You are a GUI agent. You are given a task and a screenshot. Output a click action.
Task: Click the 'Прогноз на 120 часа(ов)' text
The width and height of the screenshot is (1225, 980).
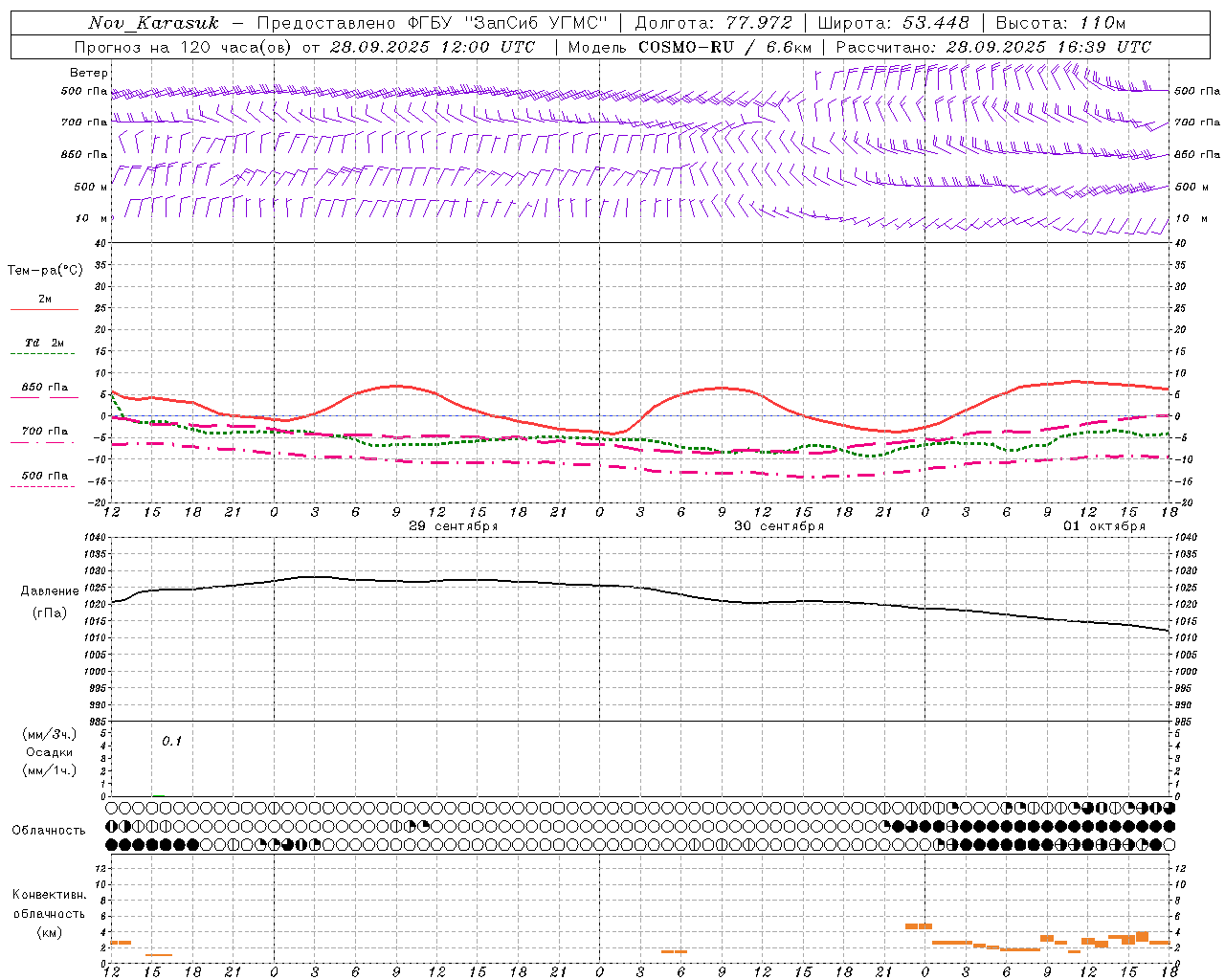click(185, 47)
